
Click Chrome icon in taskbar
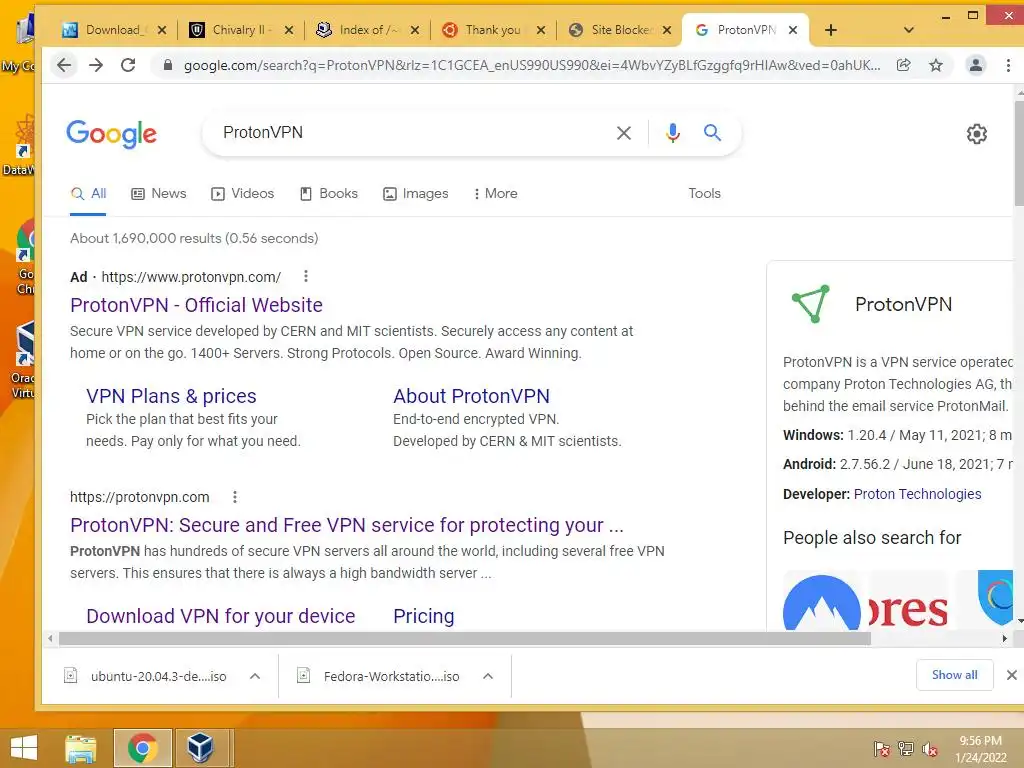[142, 748]
